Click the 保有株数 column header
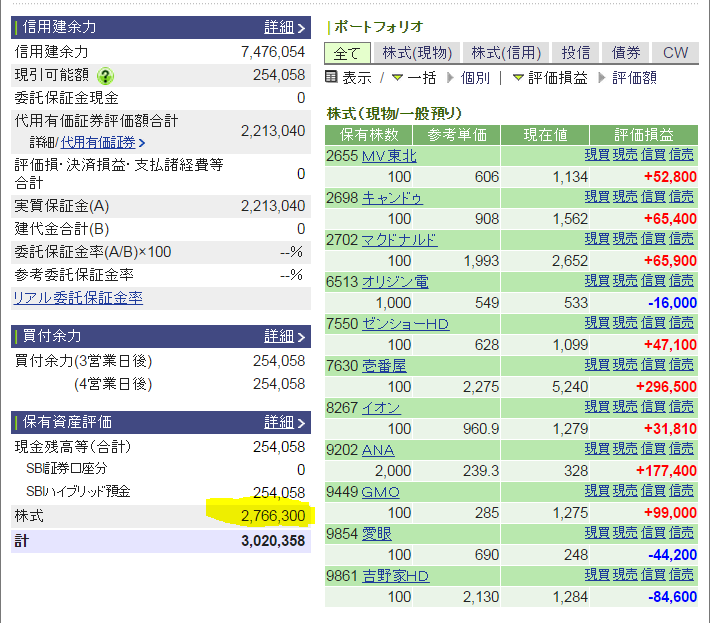The width and height of the screenshot is (710, 623). [x=369, y=135]
